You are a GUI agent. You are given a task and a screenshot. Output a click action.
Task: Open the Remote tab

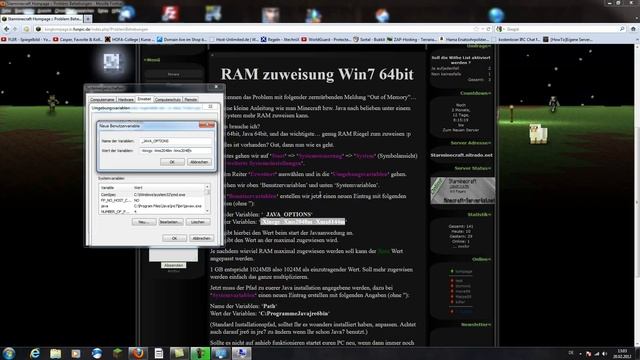191,99
